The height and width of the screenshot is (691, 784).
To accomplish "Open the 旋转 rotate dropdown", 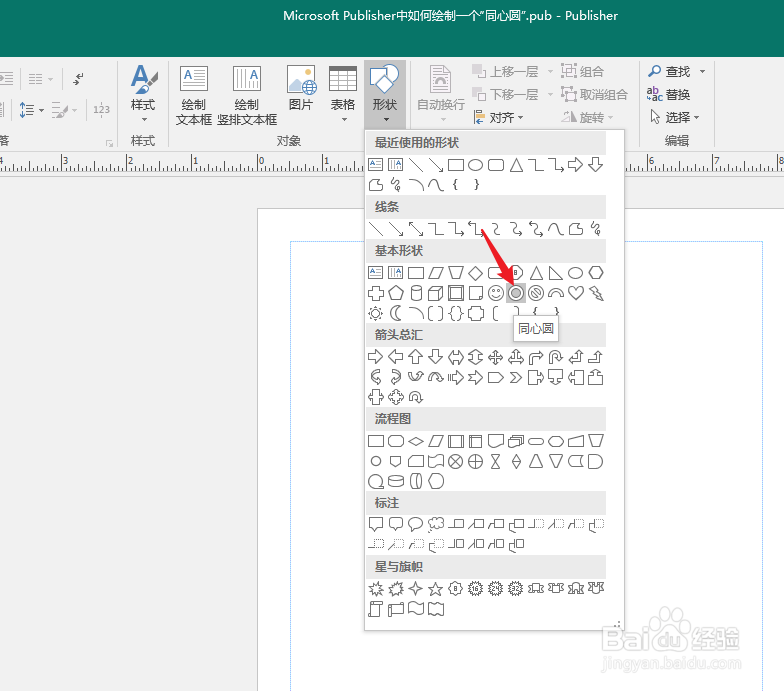I will tap(588, 118).
